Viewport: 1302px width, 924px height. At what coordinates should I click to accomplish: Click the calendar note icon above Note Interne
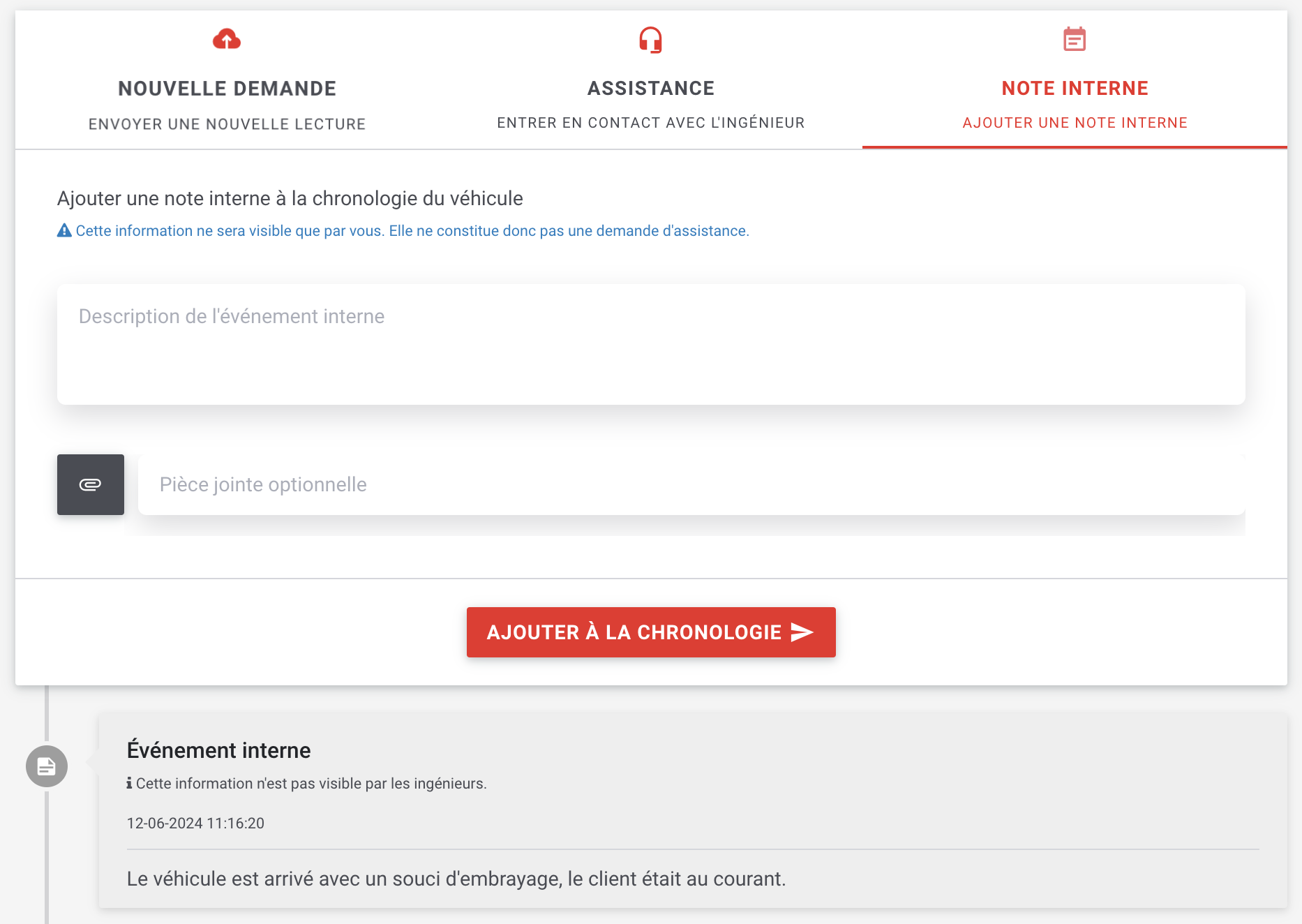tap(1074, 40)
